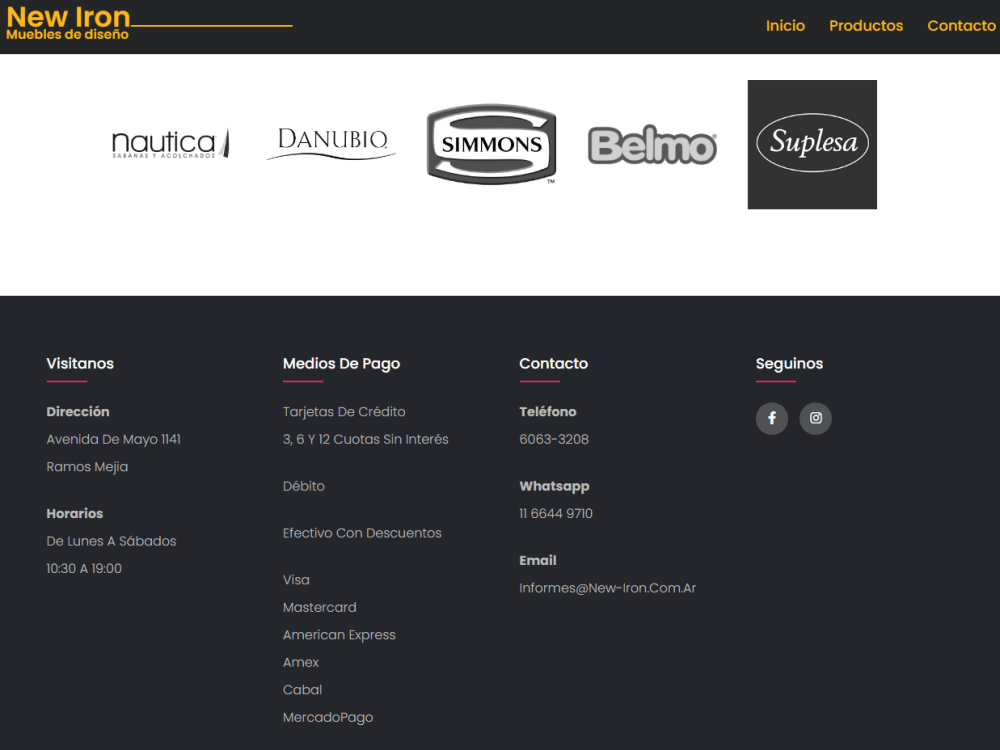1000x750 pixels.
Task: Click the New Iron site logo
Action: (68, 25)
